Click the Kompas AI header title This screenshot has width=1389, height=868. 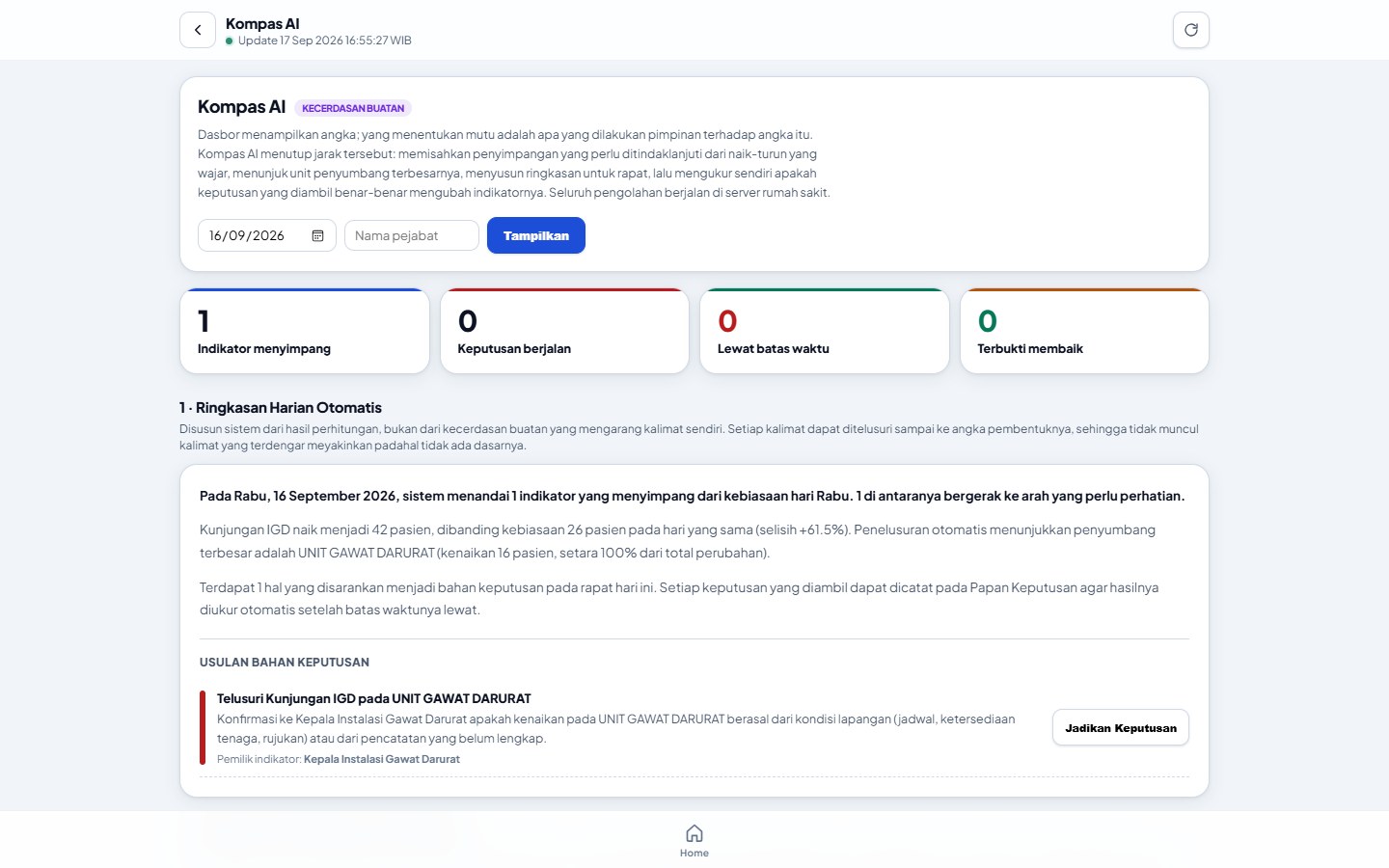coord(262,23)
